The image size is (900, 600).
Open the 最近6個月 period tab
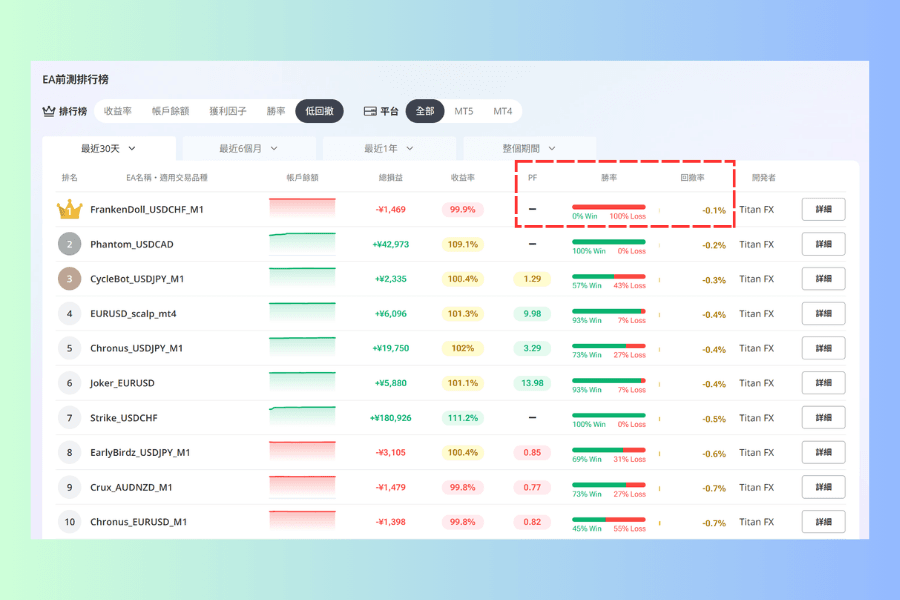[249, 149]
